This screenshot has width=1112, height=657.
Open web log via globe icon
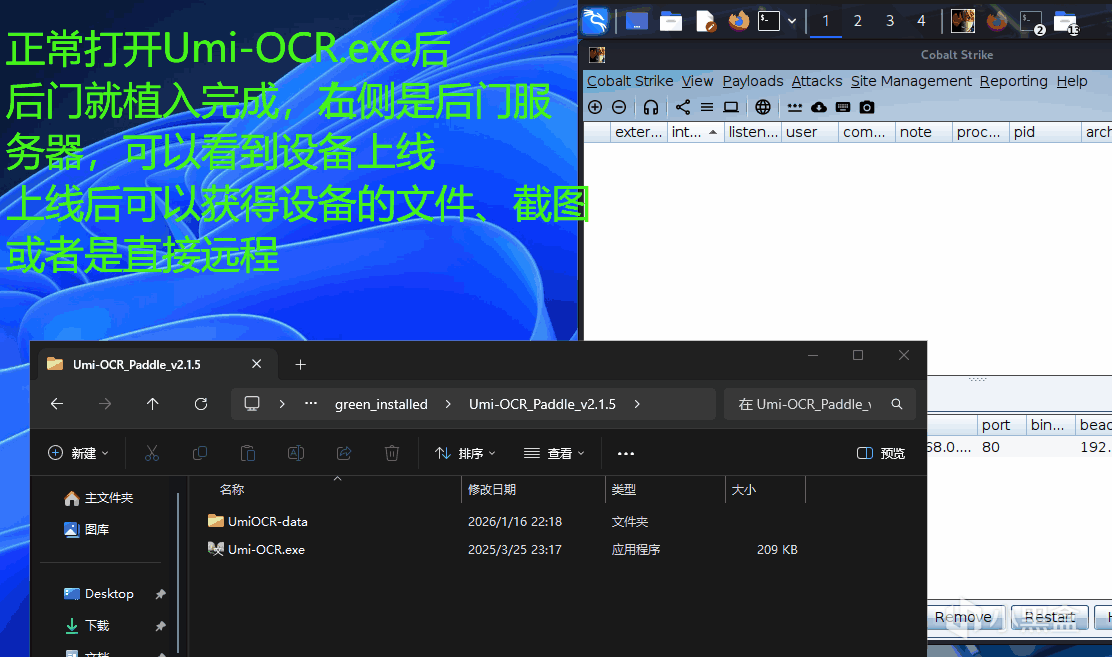(x=762, y=107)
